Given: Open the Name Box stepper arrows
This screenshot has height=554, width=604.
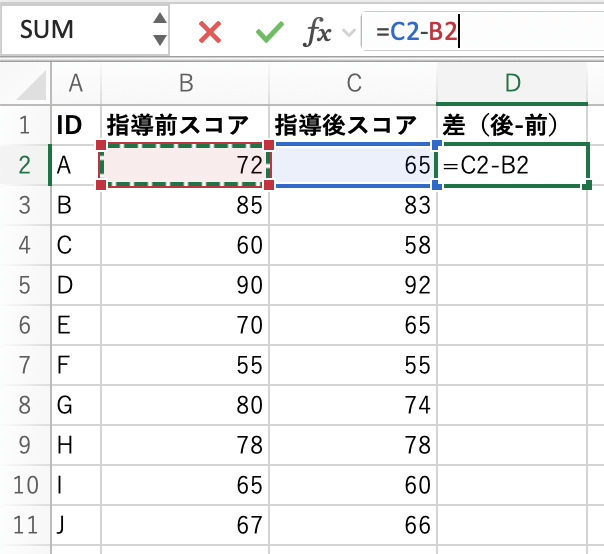Looking at the screenshot, I should click(x=159, y=30).
